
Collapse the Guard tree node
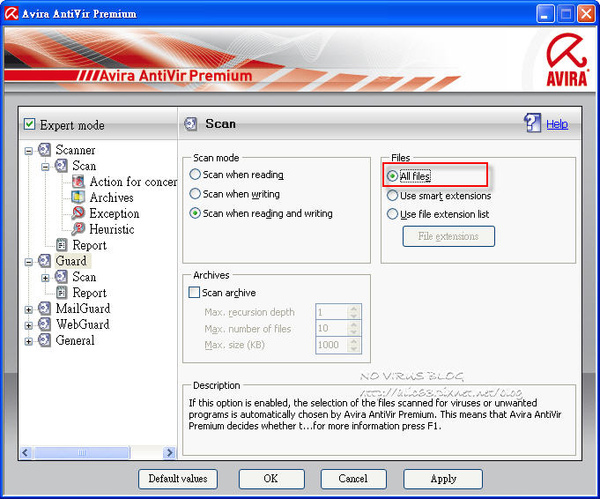29,262
